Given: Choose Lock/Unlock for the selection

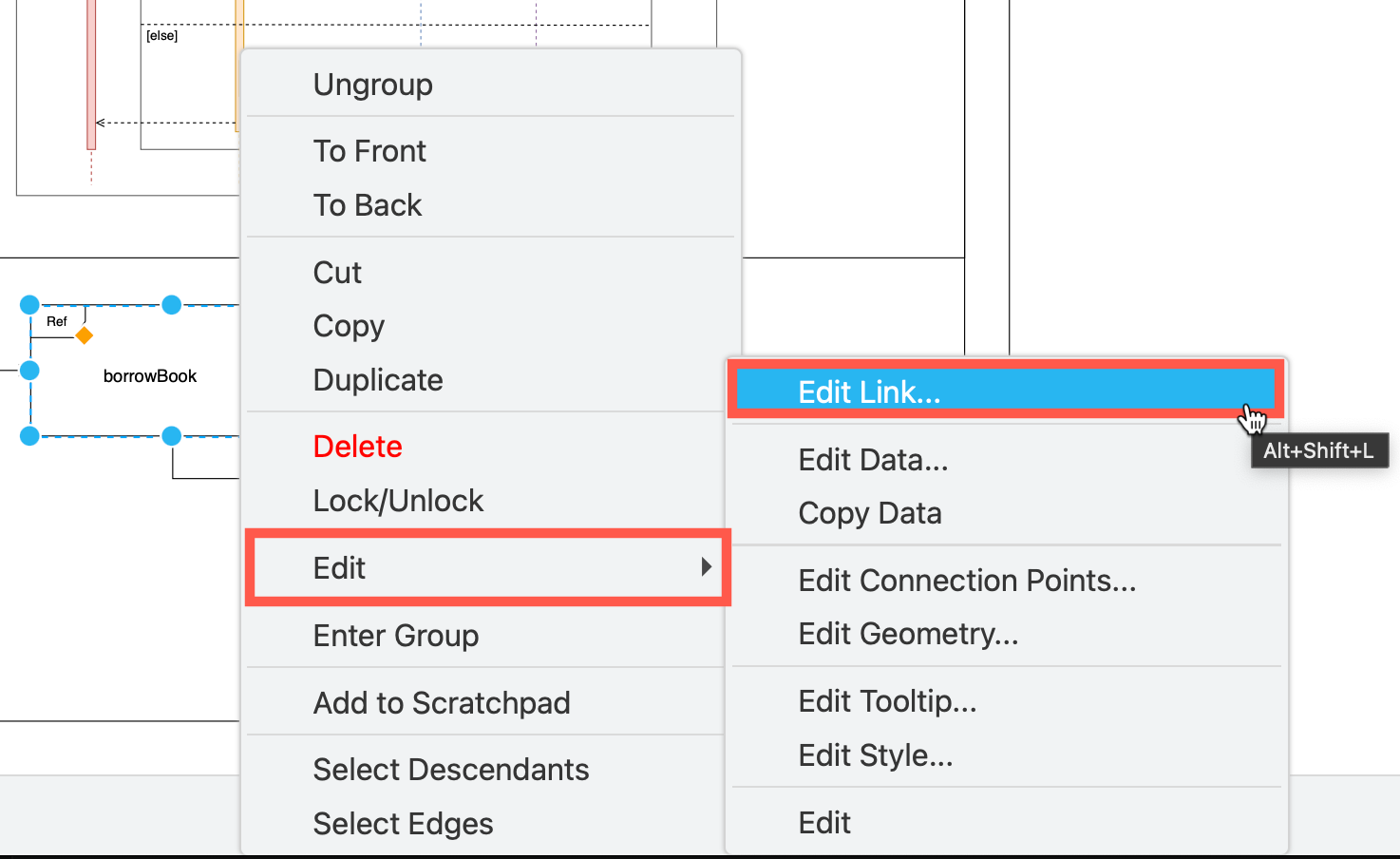Looking at the screenshot, I should point(398,500).
